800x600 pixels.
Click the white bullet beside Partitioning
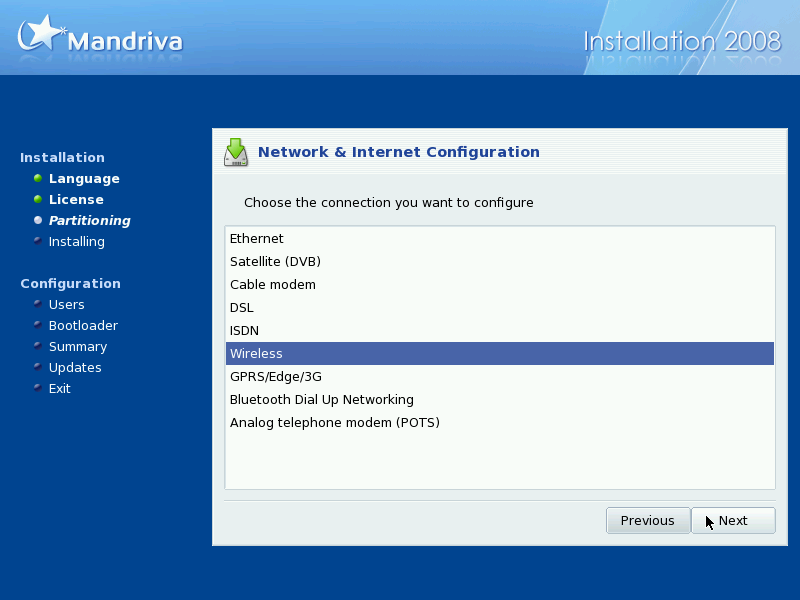coord(38,220)
